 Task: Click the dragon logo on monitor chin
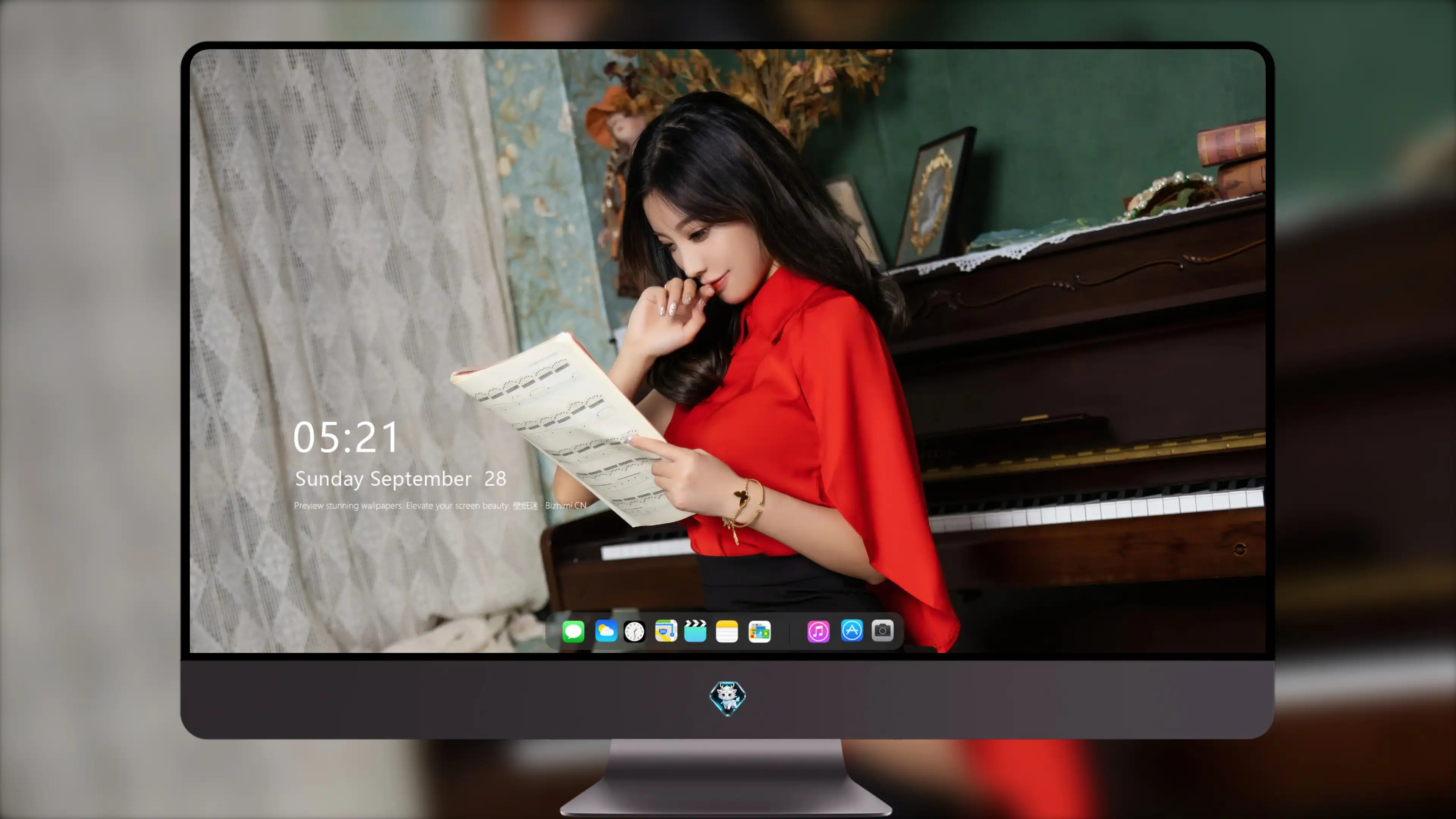[x=728, y=698]
